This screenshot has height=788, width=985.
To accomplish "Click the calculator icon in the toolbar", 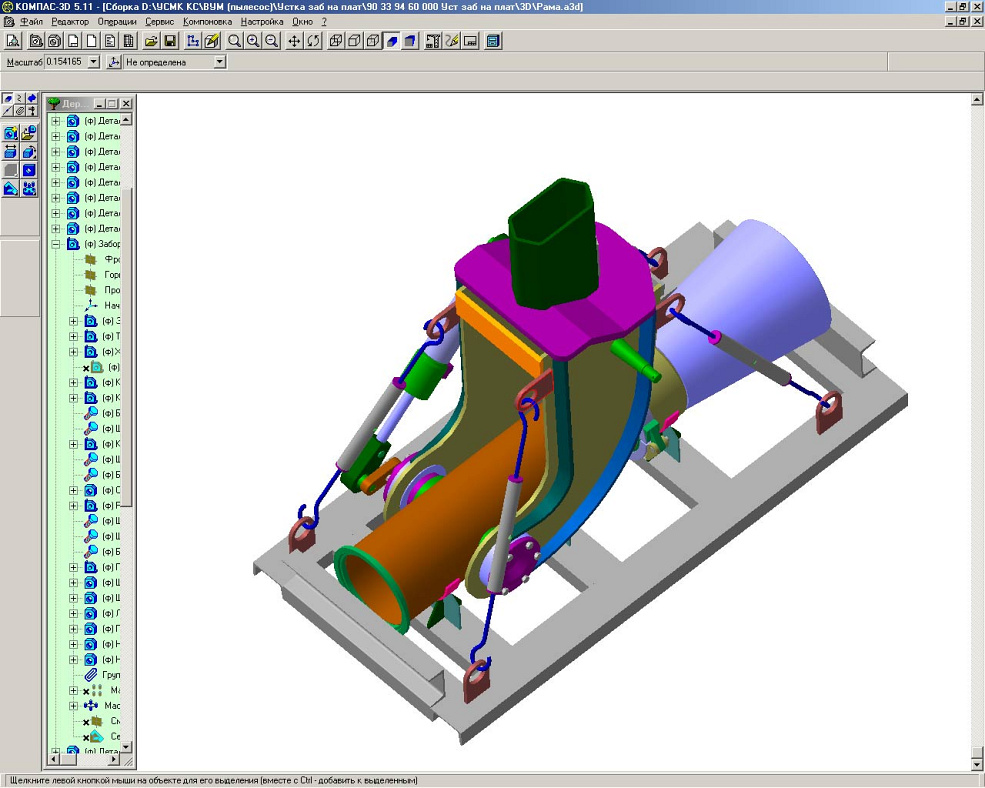I will tap(493, 41).
